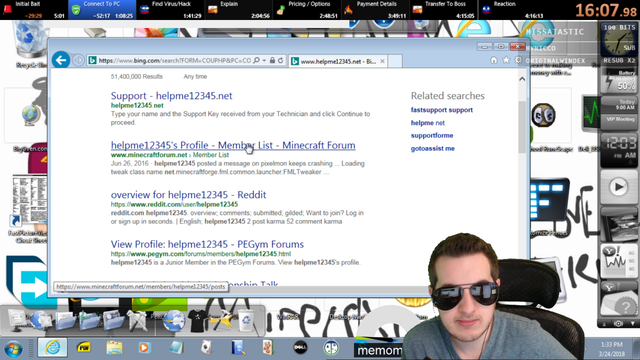Click the 51,400,000 Results count text
The width and height of the screenshot is (640, 360).
137,76
